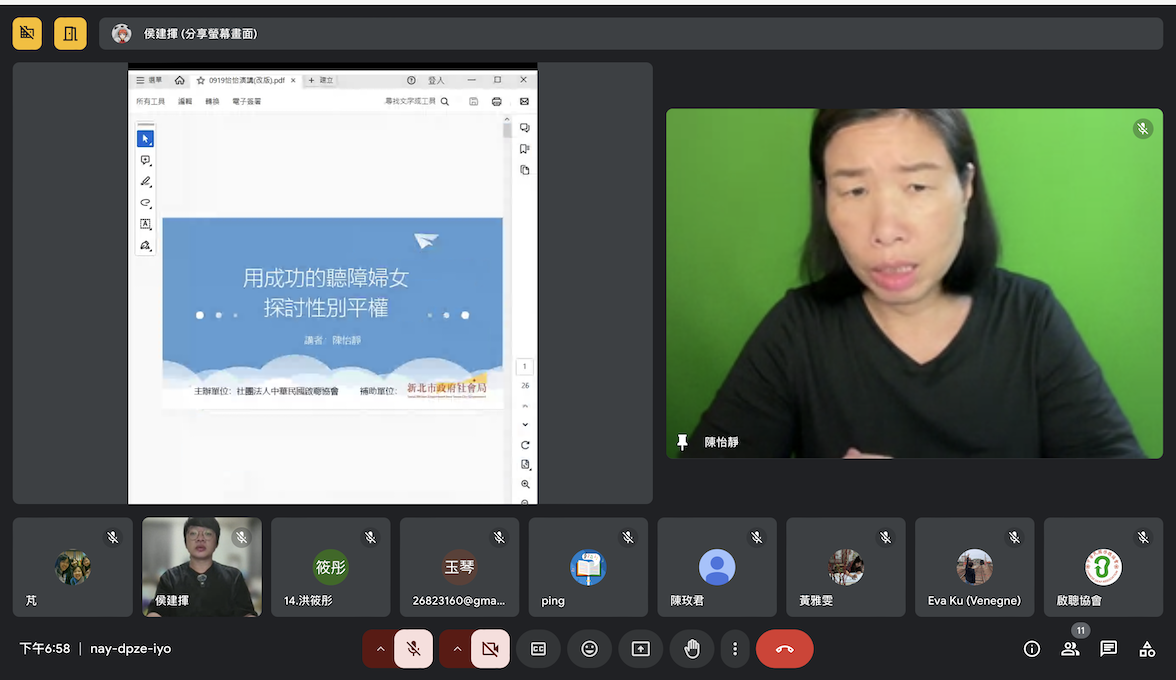The width and height of the screenshot is (1176, 680).
Task: Open meeting details info icon
Action: click(x=1032, y=649)
